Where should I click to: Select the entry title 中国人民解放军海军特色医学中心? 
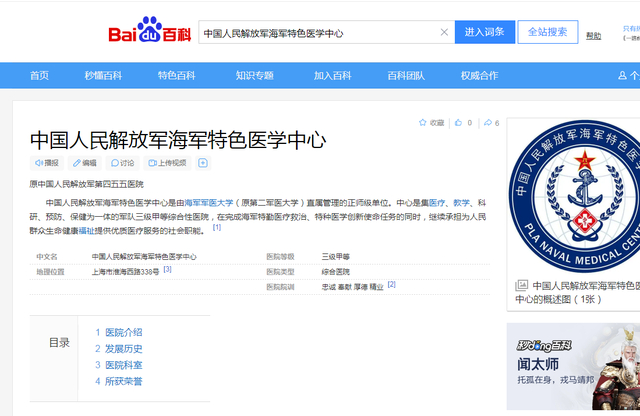(x=178, y=140)
